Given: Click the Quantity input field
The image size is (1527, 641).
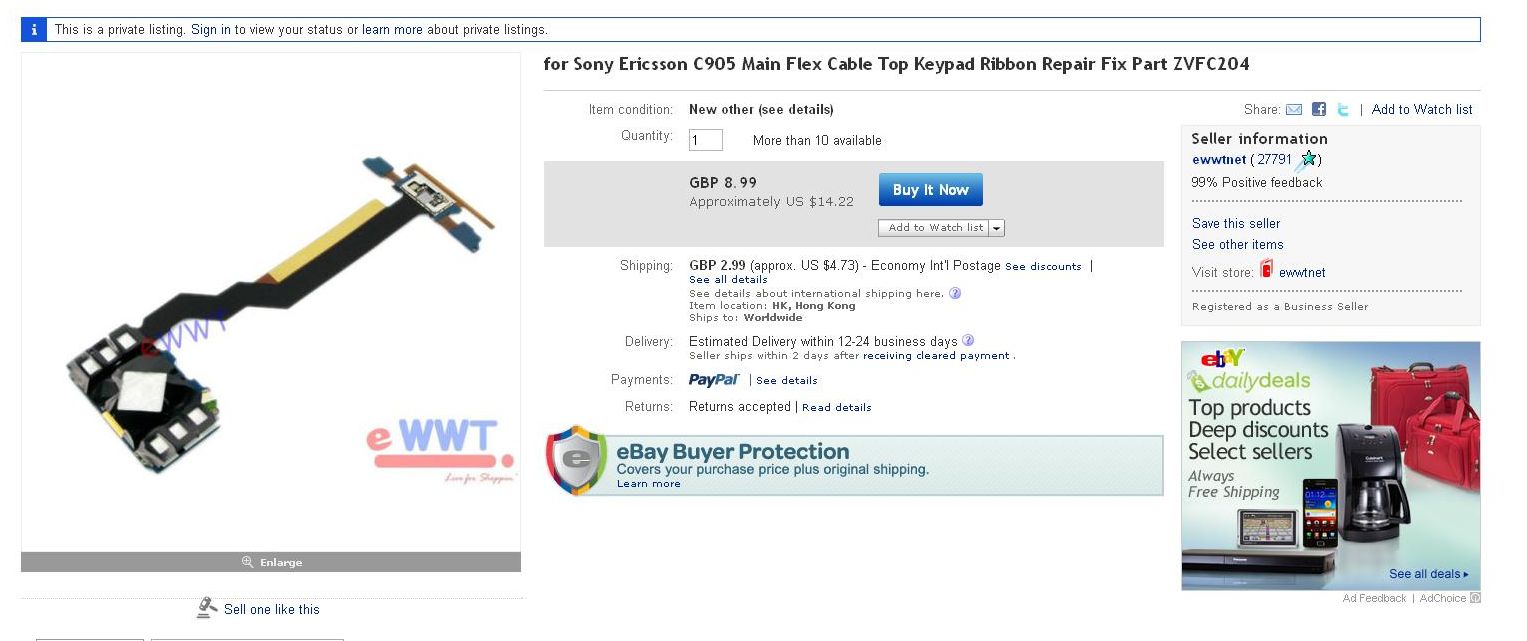Looking at the screenshot, I should click(x=706, y=140).
